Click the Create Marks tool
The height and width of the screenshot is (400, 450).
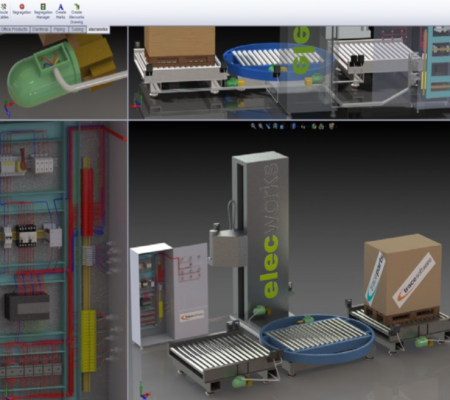point(60,11)
